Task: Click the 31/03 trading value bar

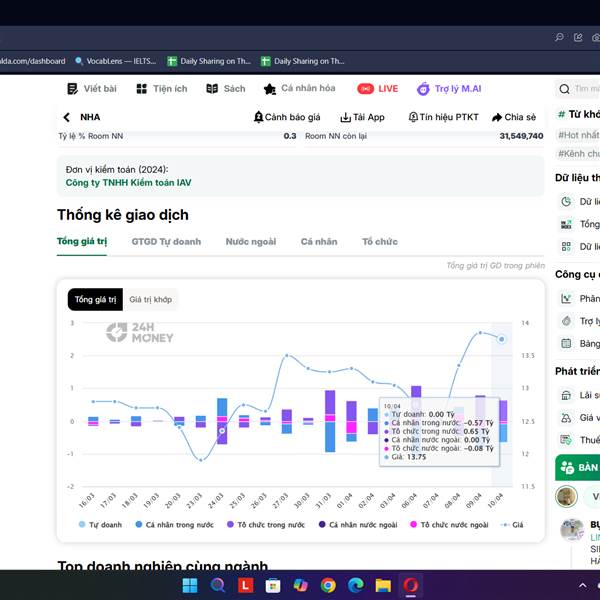Action: tap(330, 421)
